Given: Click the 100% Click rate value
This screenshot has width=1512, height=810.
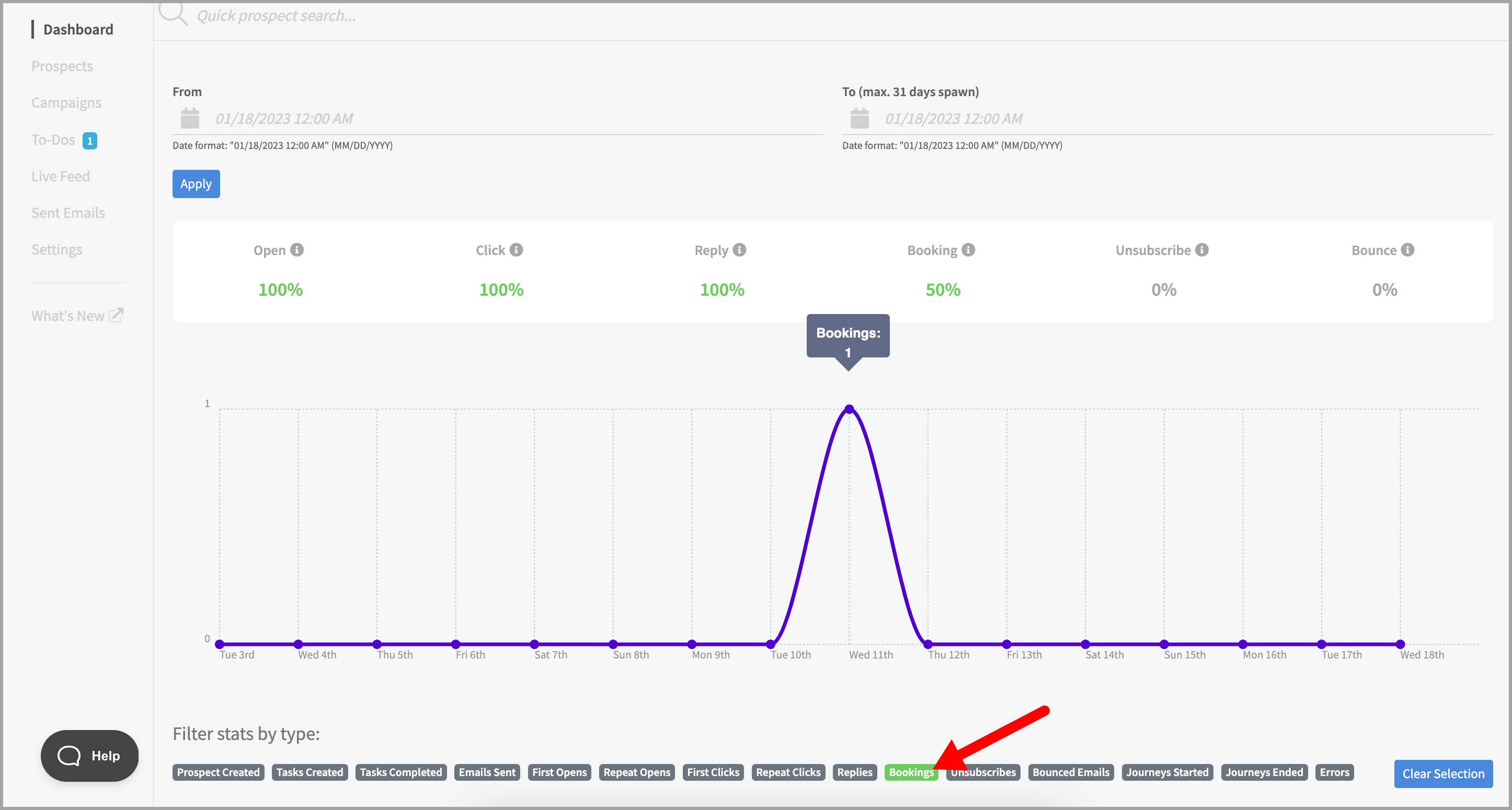Looking at the screenshot, I should click(x=501, y=290).
